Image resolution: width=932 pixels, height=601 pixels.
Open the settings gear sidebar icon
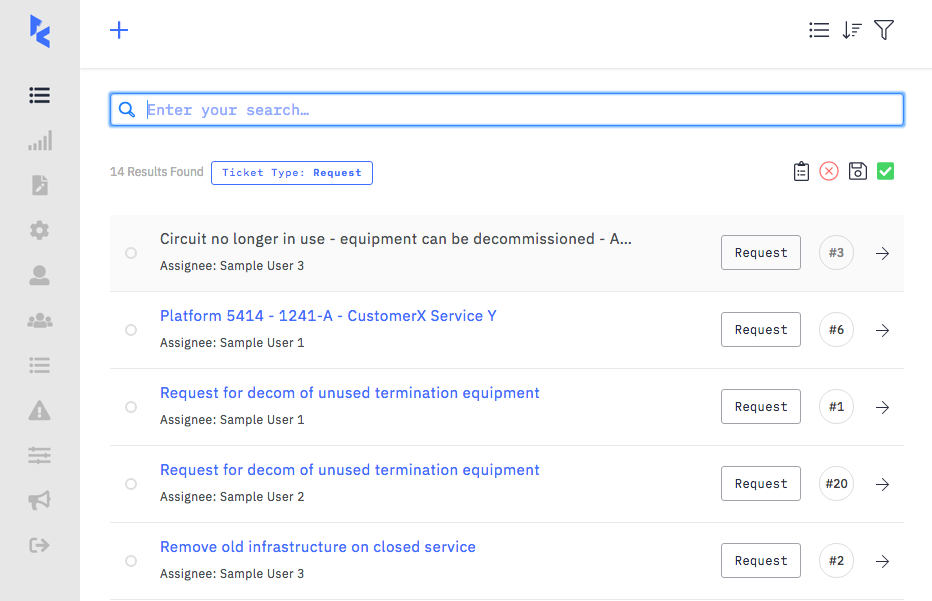click(40, 230)
